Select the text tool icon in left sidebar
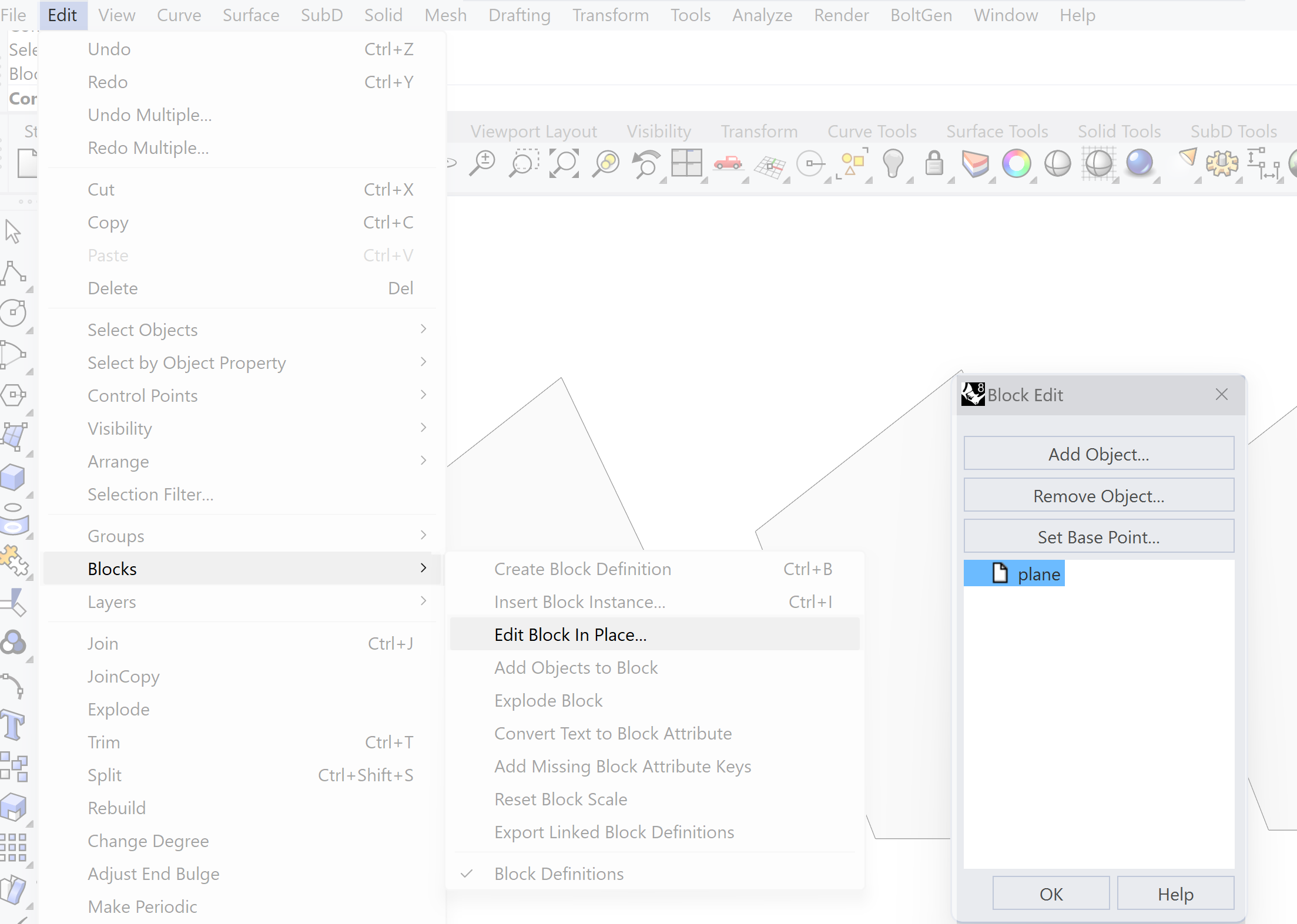Viewport: 1297px width, 924px height. (x=13, y=724)
